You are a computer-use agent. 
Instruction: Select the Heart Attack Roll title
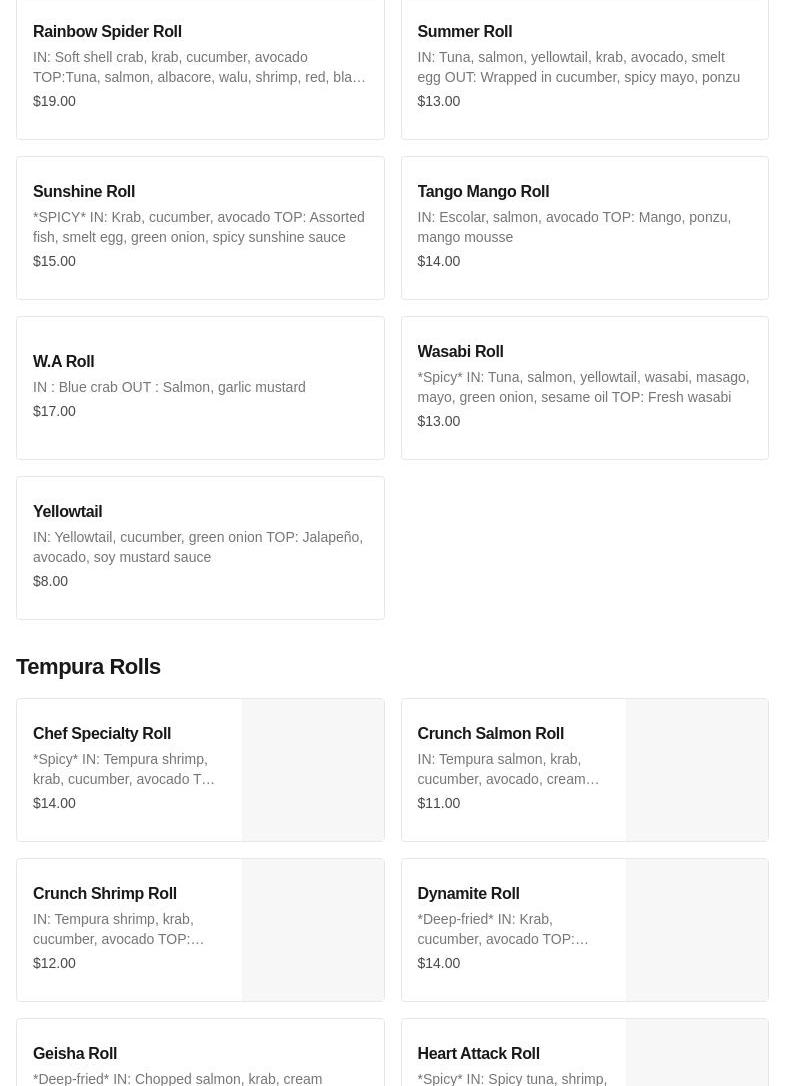[x=478, y=1054]
